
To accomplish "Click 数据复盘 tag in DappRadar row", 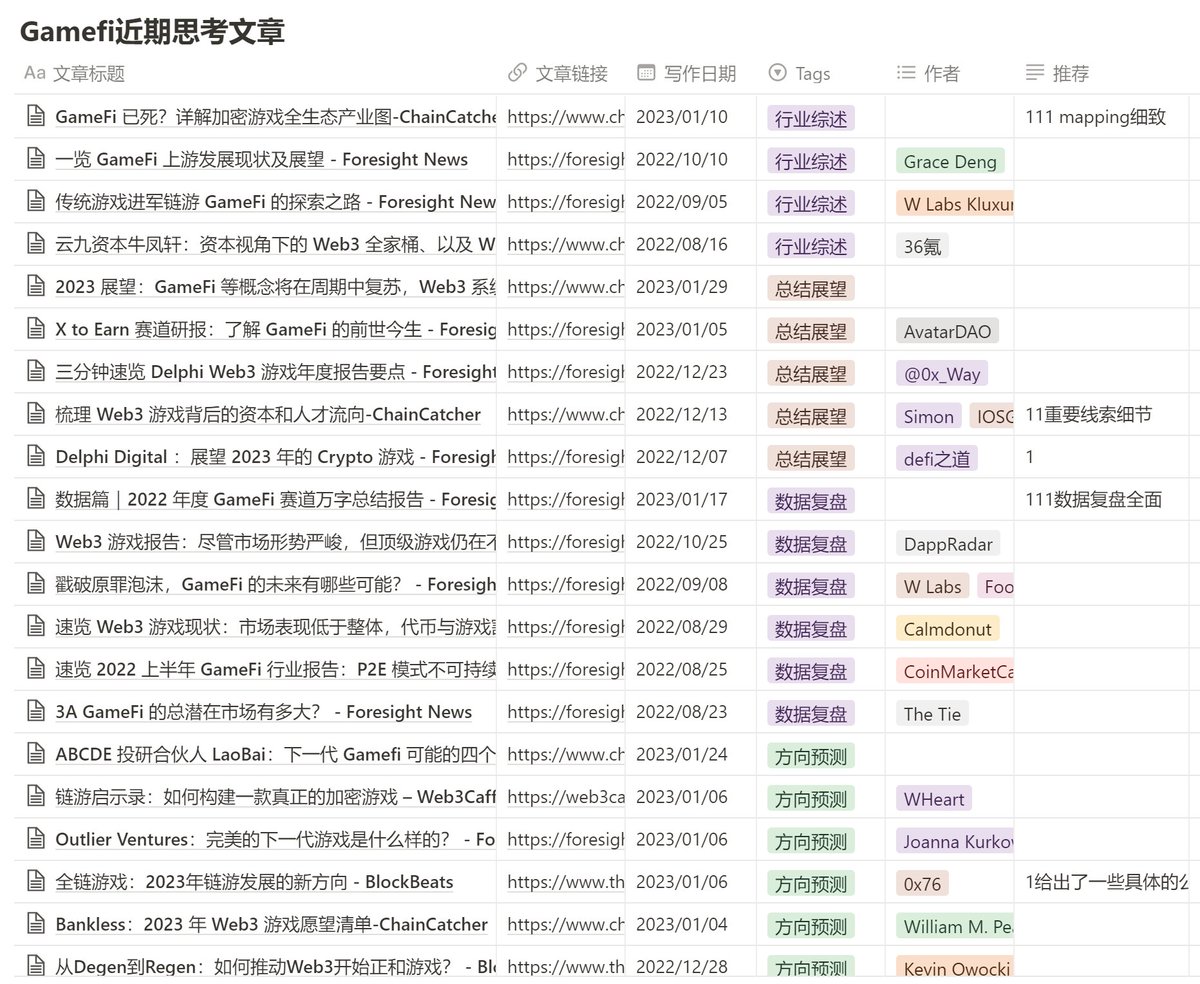I will click(x=811, y=543).
